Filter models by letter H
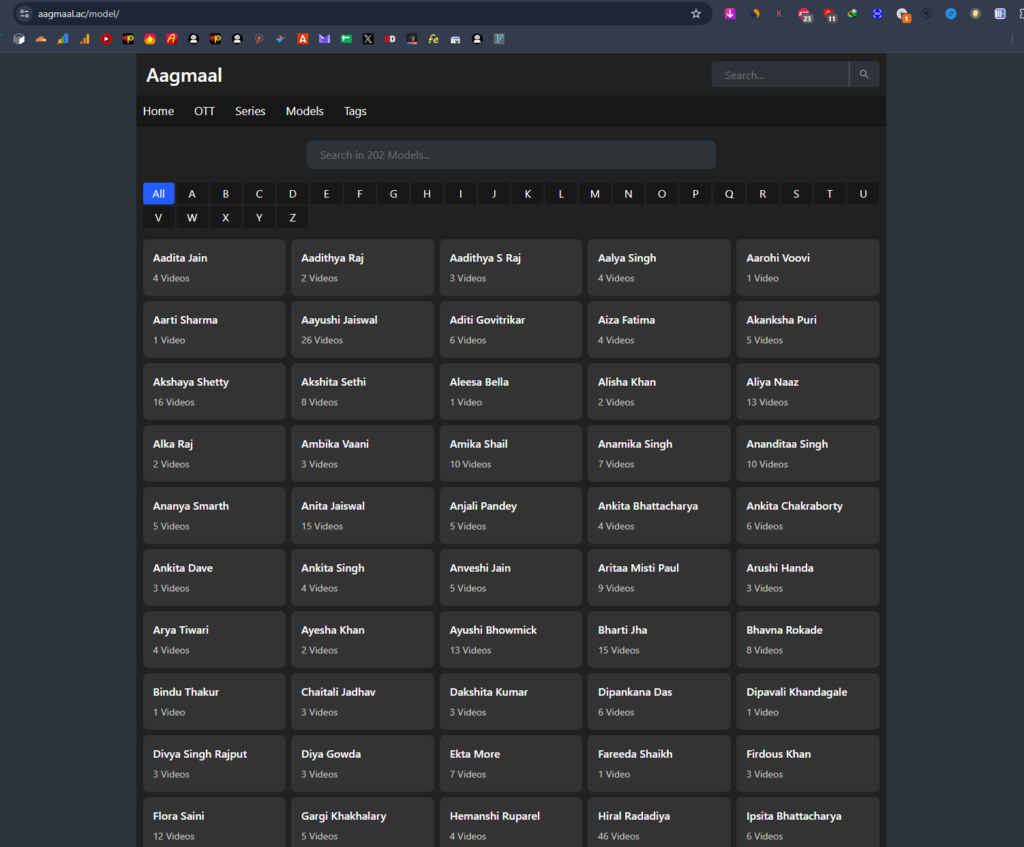The image size is (1024, 847). coord(427,194)
